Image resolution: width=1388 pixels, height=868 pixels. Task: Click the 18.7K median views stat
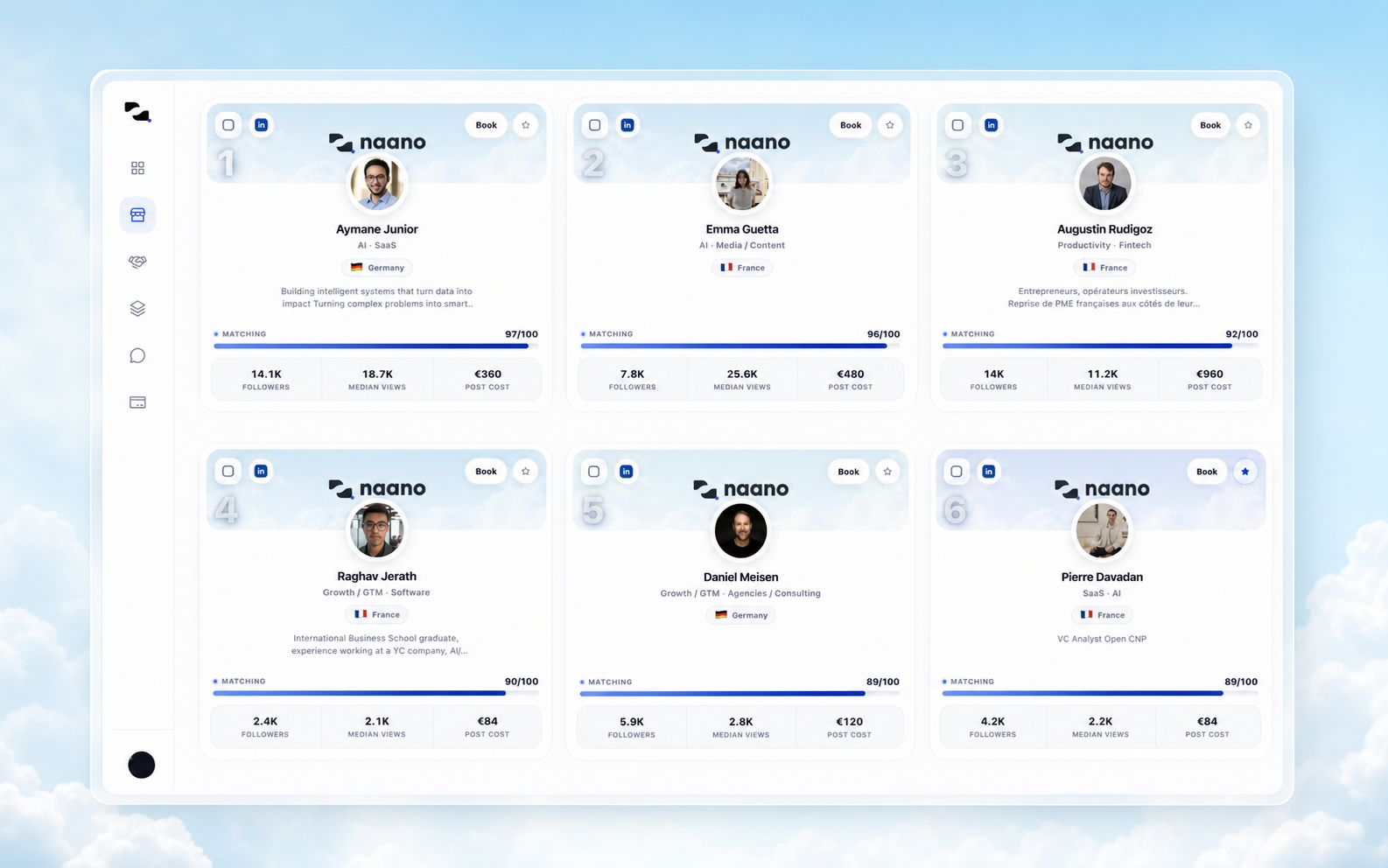(377, 379)
